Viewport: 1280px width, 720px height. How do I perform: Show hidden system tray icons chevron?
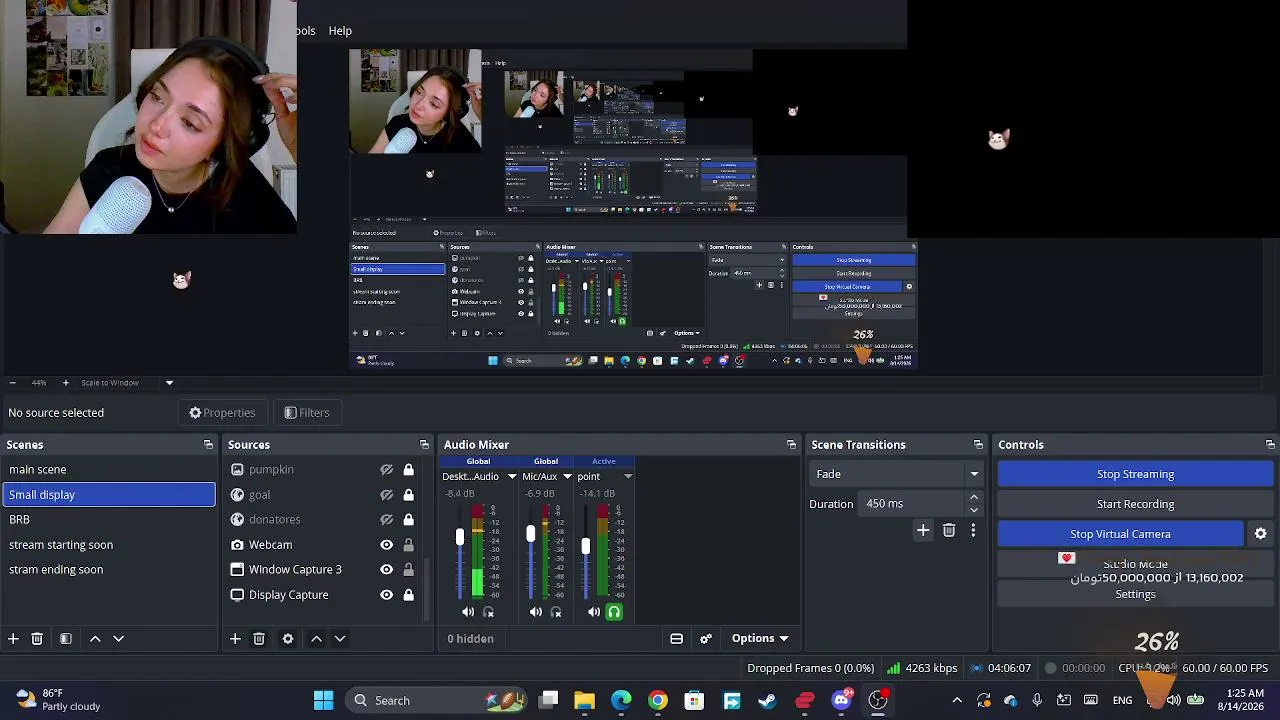coord(957,700)
